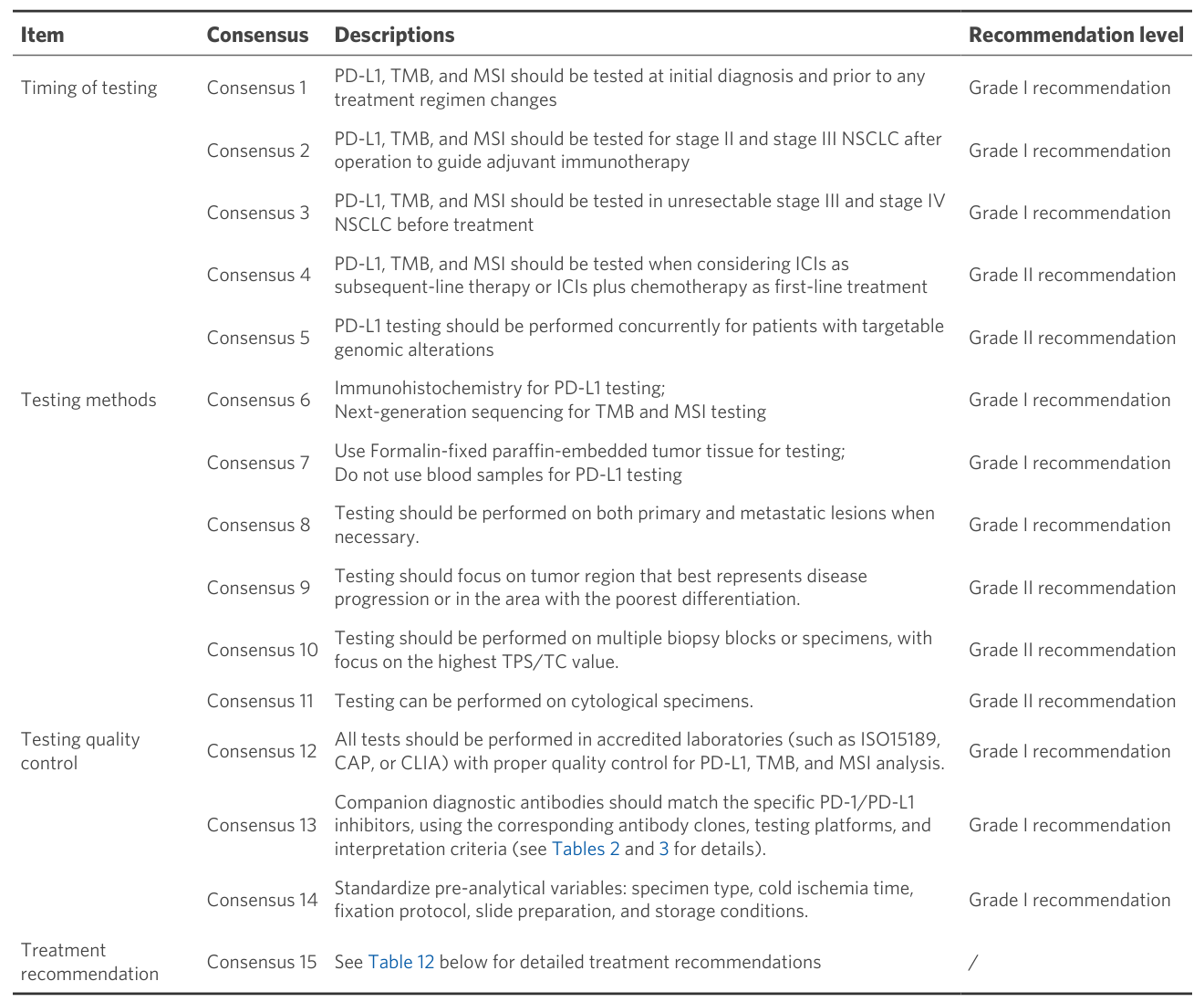Select the Consensus 1 cell
The width and height of the screenshot is (1204, 1002).
(x=257, y=88)
